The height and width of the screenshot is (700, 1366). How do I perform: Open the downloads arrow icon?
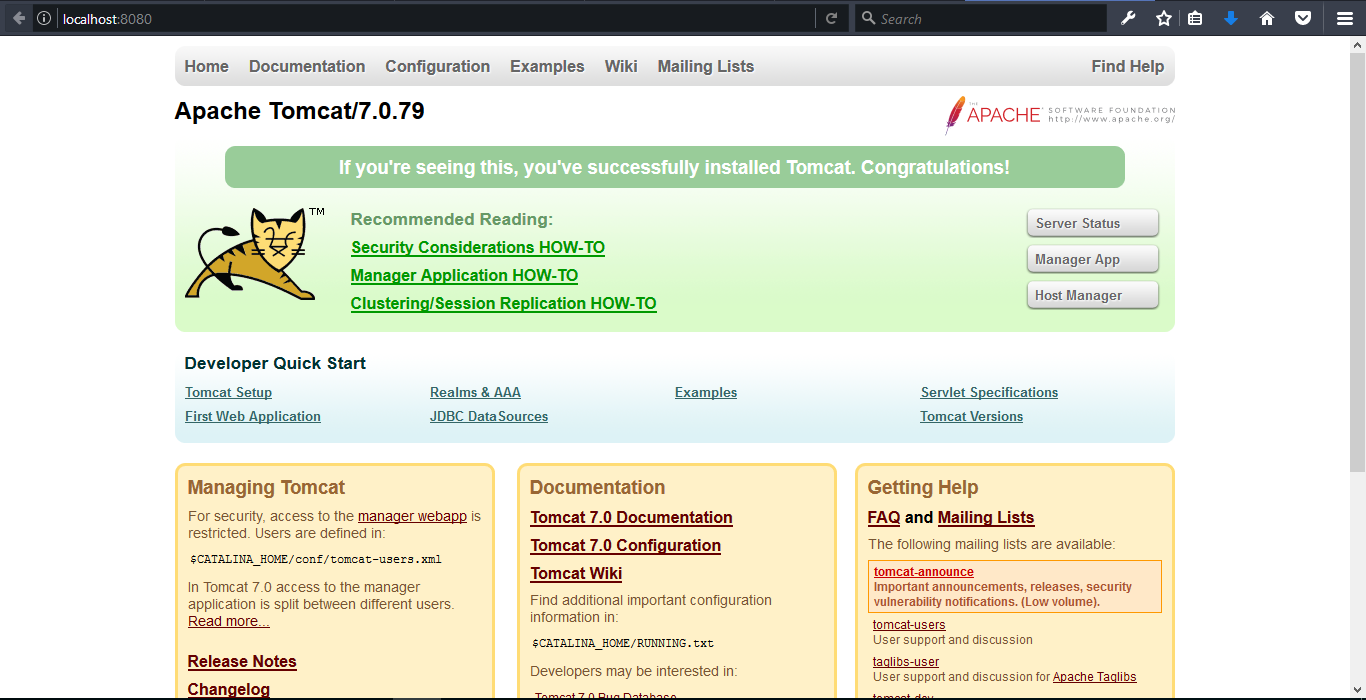click(1231, 18)
